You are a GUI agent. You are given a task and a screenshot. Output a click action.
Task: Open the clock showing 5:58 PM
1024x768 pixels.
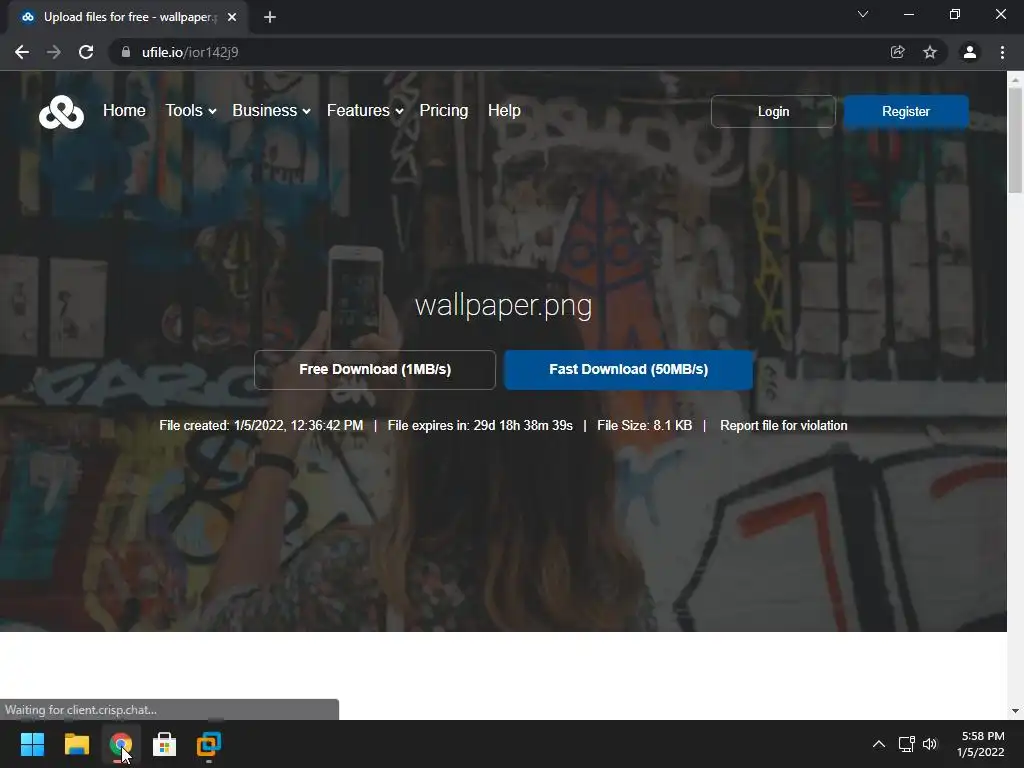[981, 744]
